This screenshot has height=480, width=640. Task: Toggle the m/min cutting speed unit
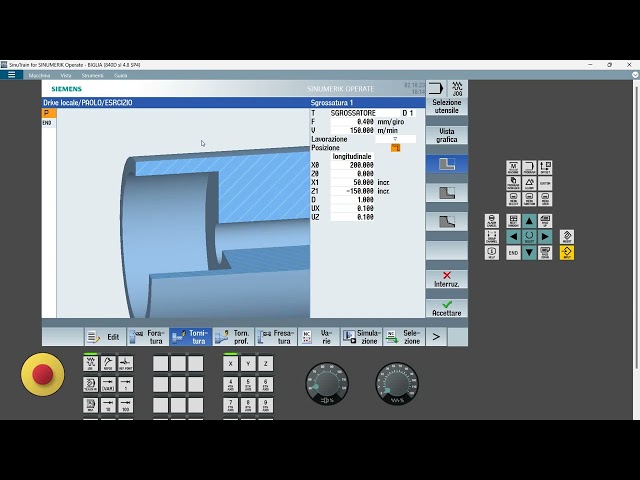click(387, 130)
